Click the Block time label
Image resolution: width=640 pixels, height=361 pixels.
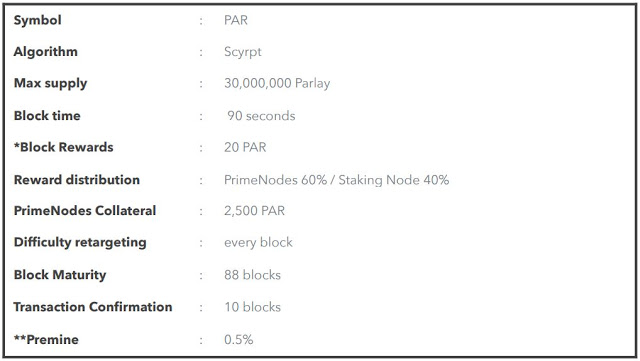(47, 116)
